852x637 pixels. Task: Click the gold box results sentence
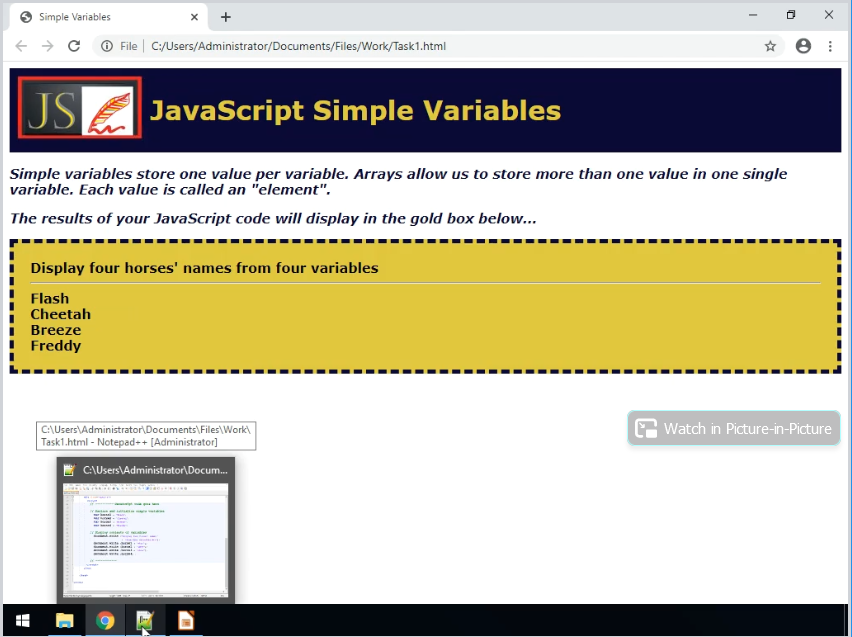[x=273, y=218]
